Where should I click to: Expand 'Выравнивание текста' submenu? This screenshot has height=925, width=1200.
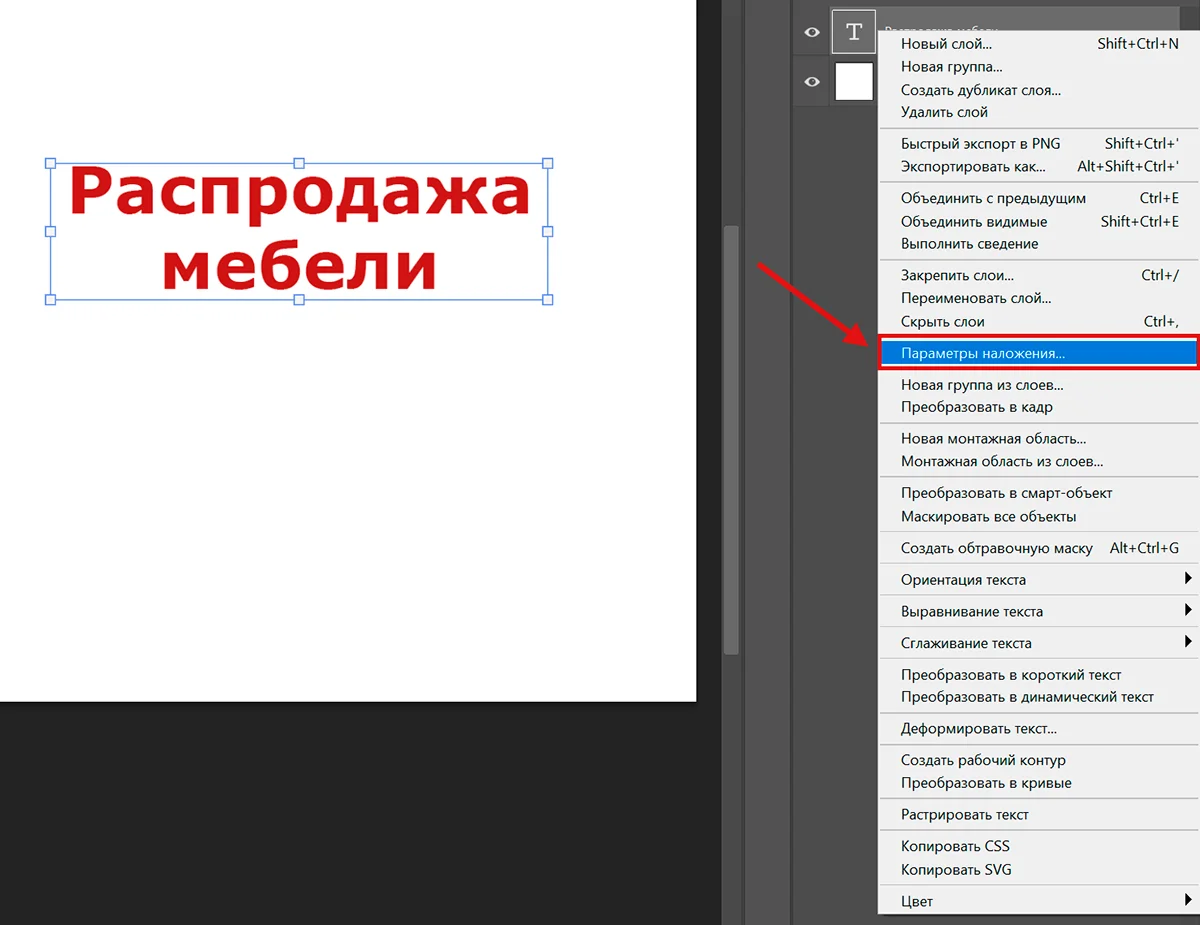coord(1038,611)
